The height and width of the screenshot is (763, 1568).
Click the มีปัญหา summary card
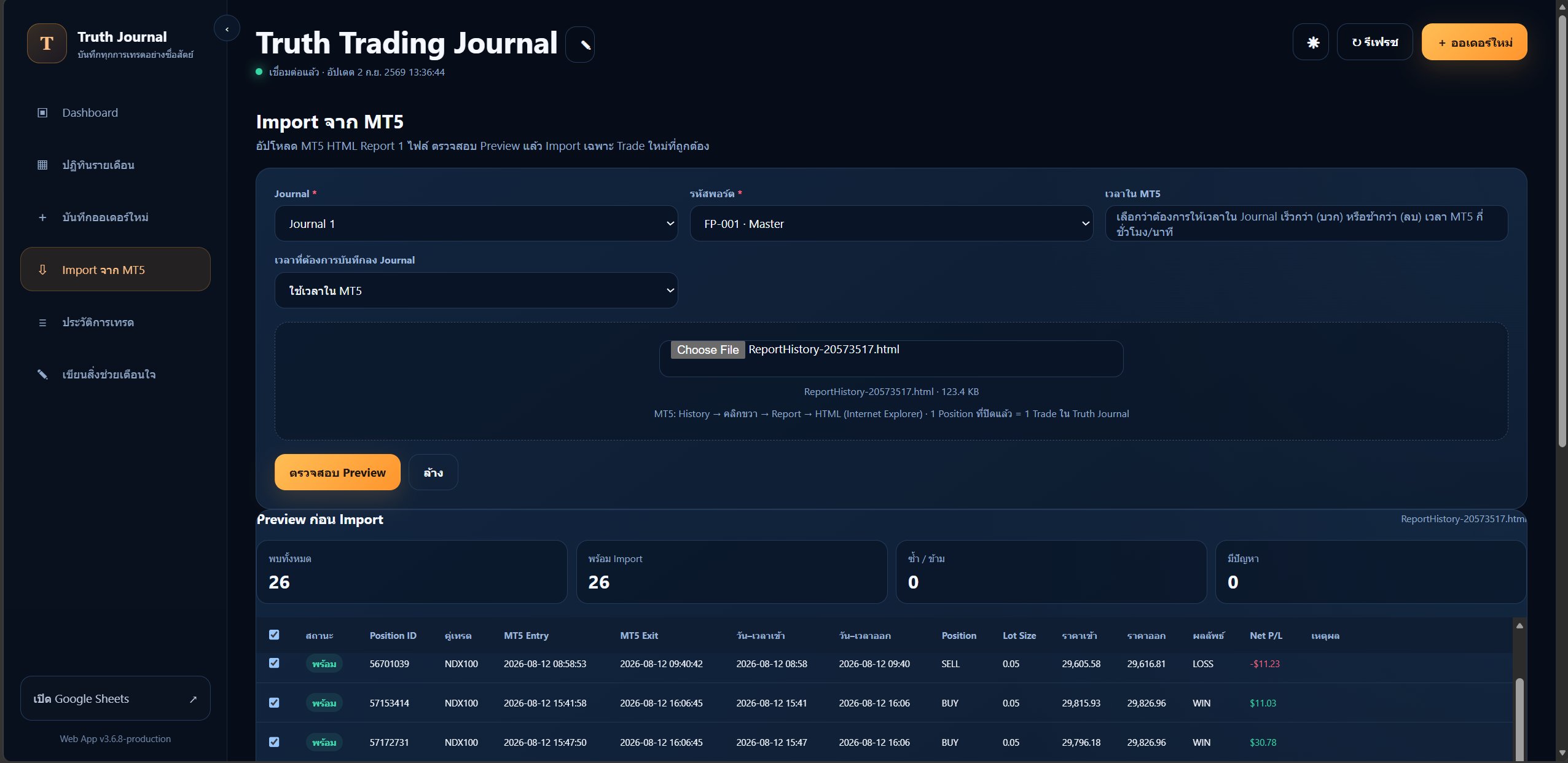pyautogui.click(x=1371, y=572)
